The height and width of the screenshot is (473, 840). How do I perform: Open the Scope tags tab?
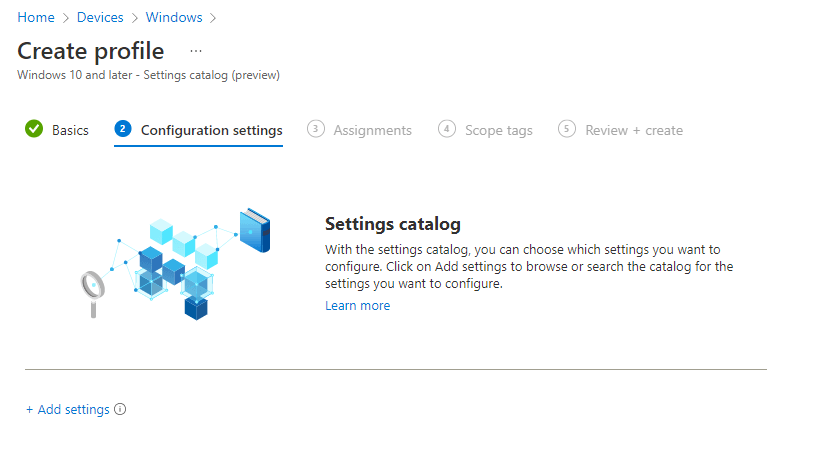(498, 130)
